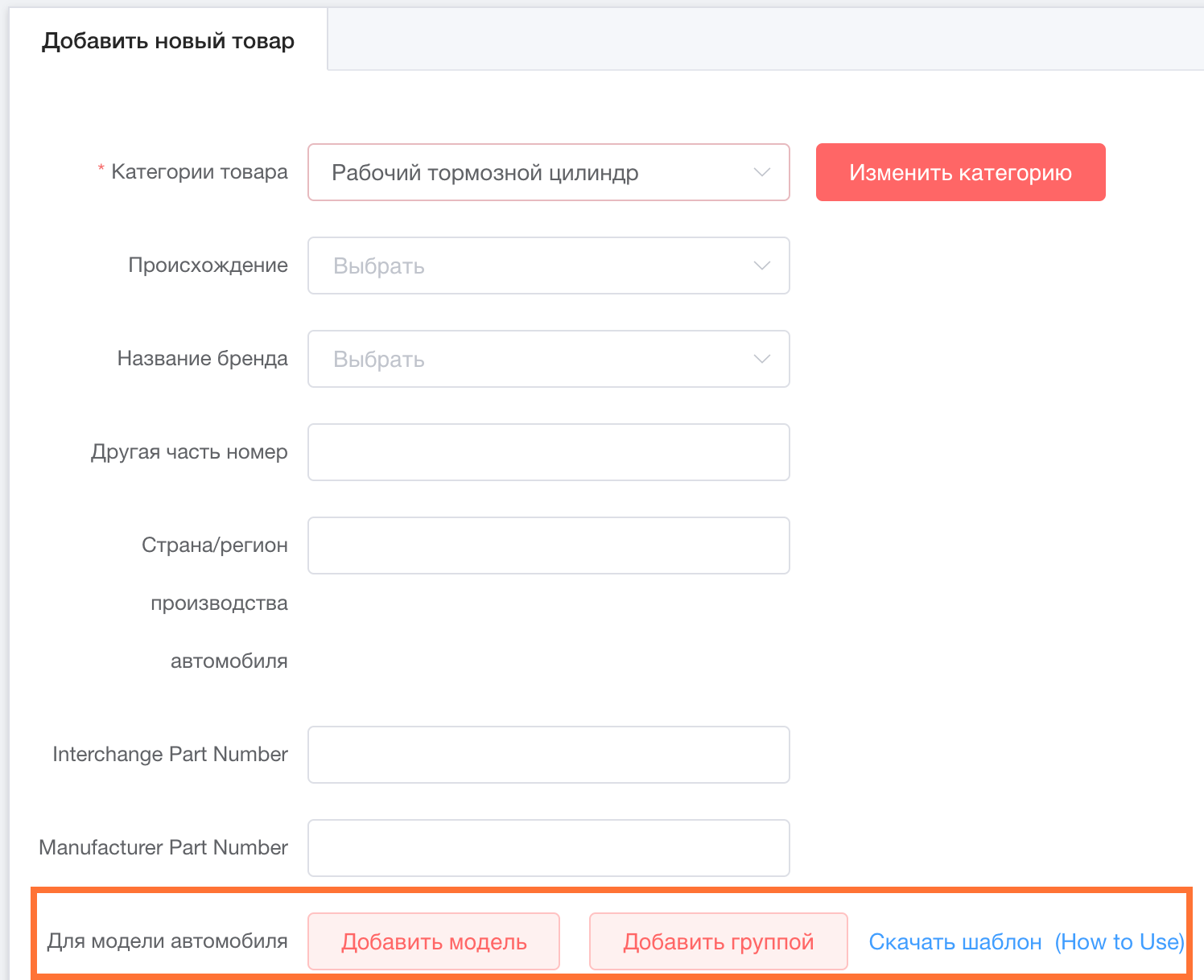Click the 'Добавить группой' button
Viewport: 1204px width, 980px height.
(x=718, y=941)
